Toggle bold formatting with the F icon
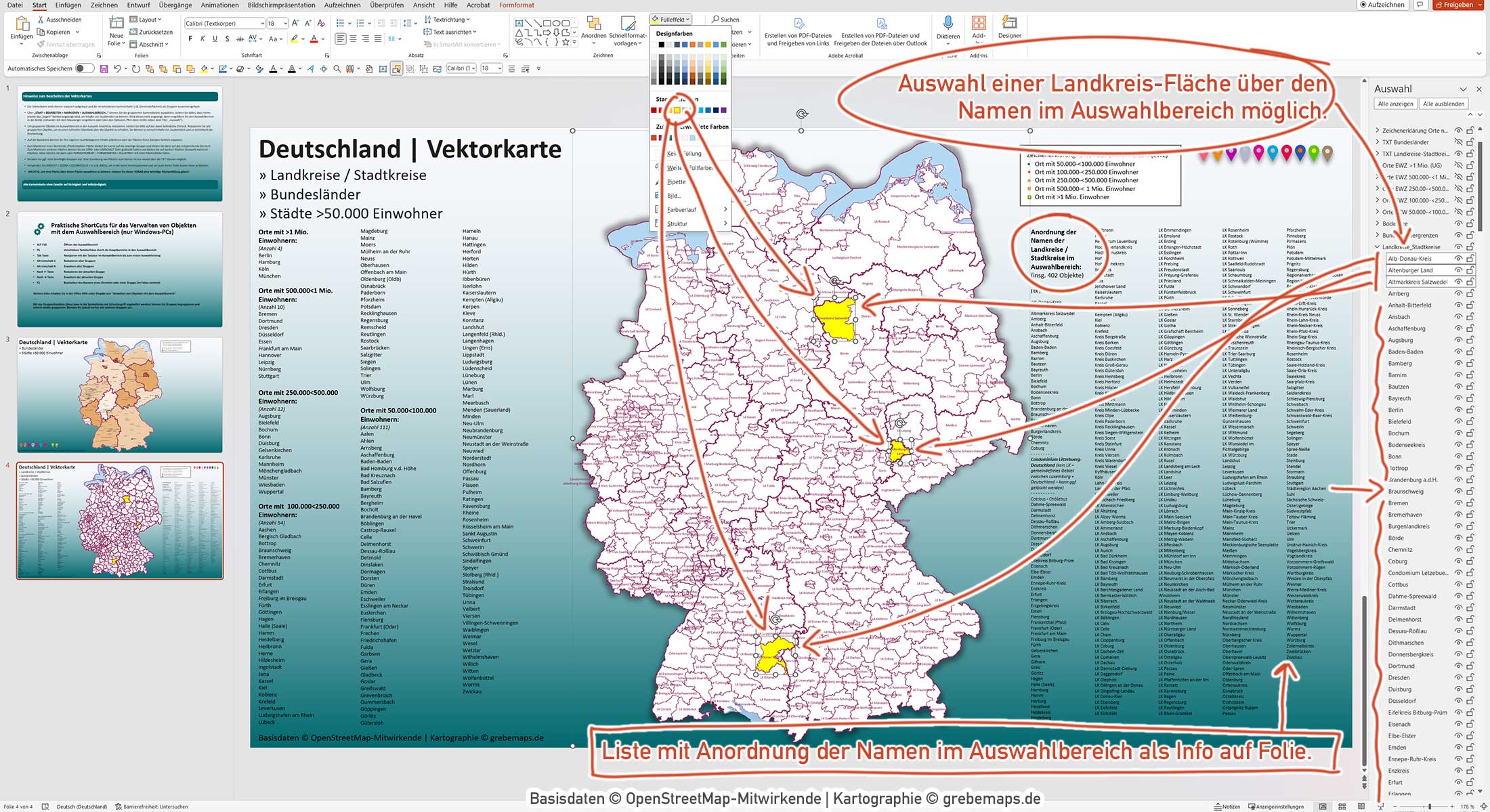 pos(190,39)
